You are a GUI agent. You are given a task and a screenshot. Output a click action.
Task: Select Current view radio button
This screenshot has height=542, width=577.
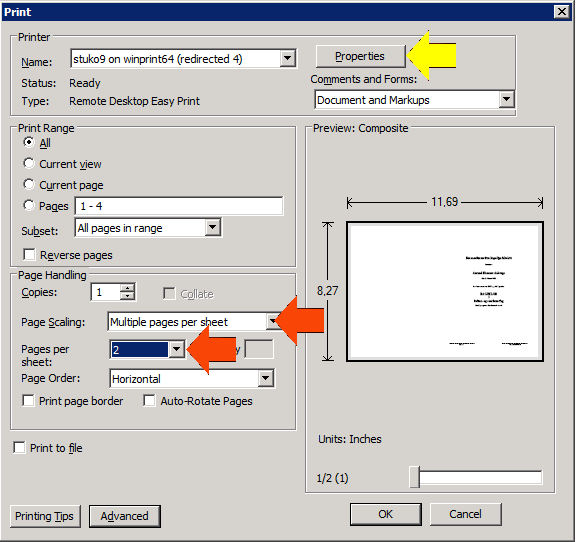[29, 163]
